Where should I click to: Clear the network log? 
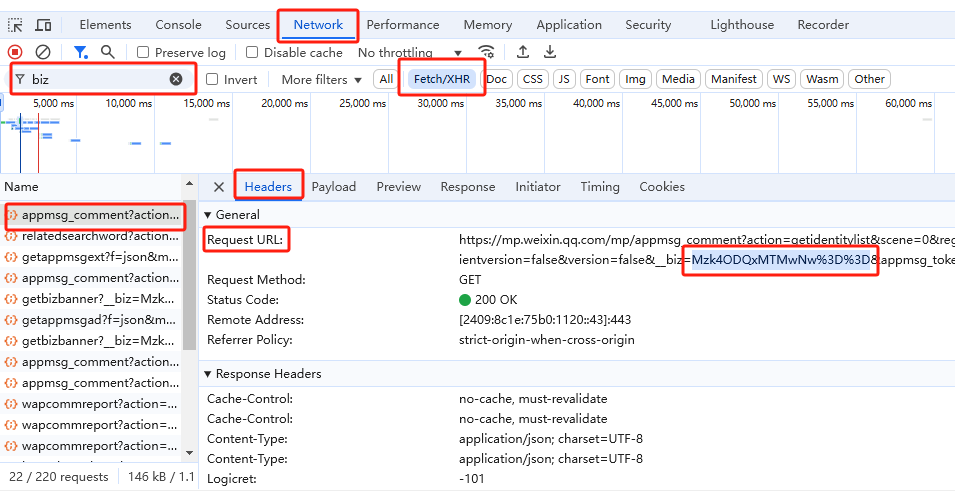(43, 52)
